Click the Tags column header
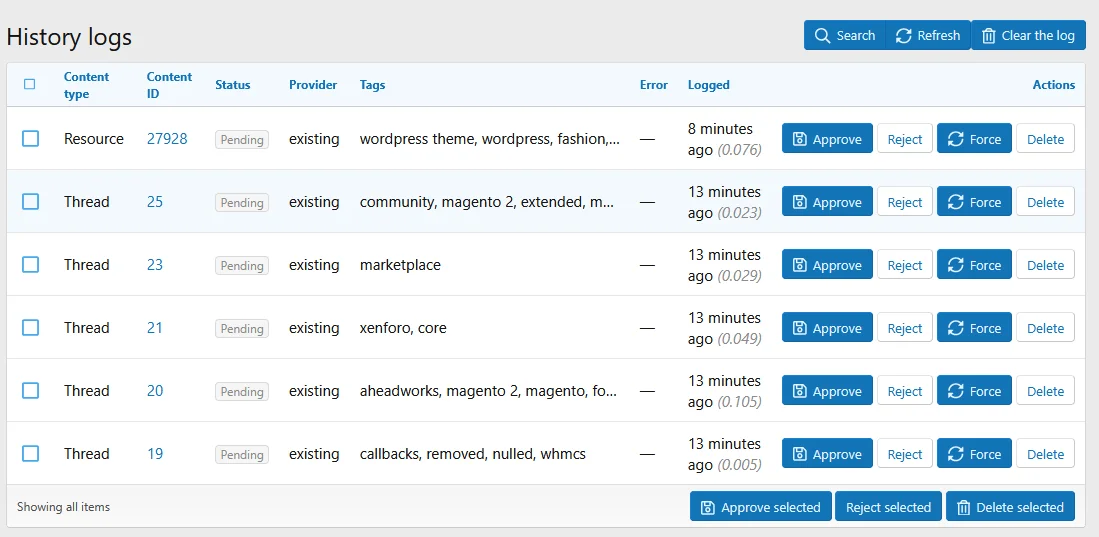This screenshot has height=537, width=1099. (x=372, y=85)
